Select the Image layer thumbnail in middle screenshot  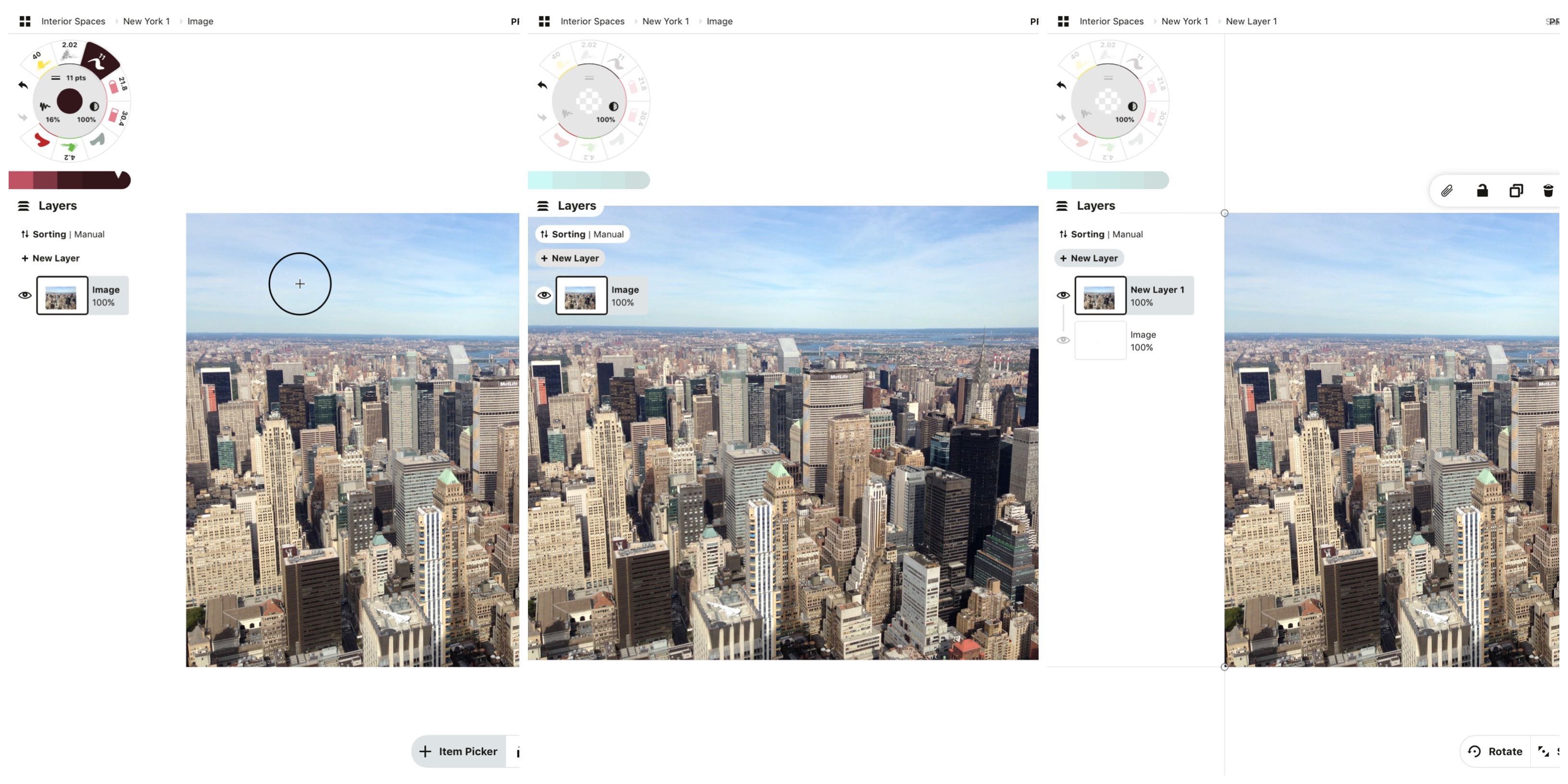pos(581,296)
